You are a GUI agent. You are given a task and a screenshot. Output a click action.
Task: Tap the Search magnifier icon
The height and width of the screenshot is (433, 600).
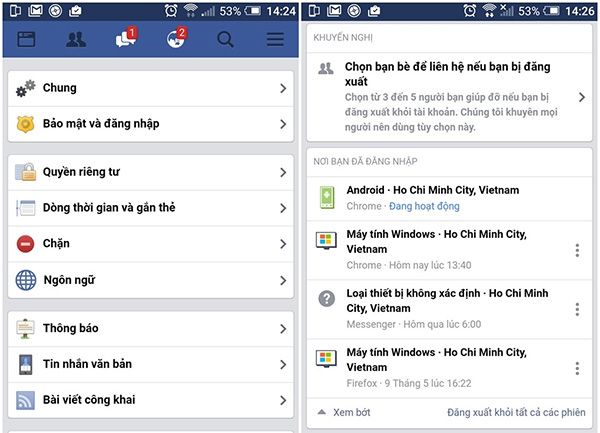[225, 39]
